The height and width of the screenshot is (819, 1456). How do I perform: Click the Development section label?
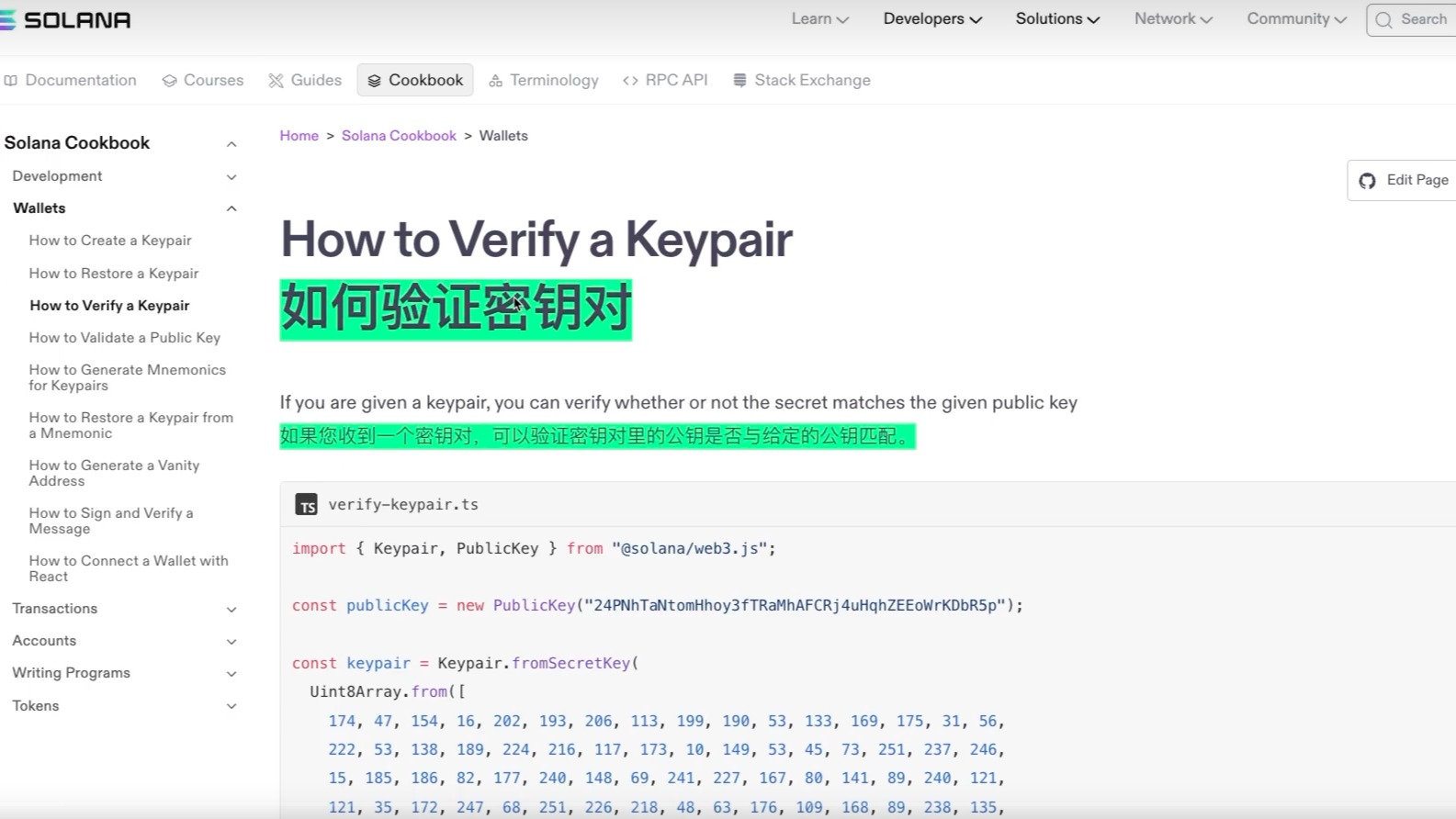57,176
